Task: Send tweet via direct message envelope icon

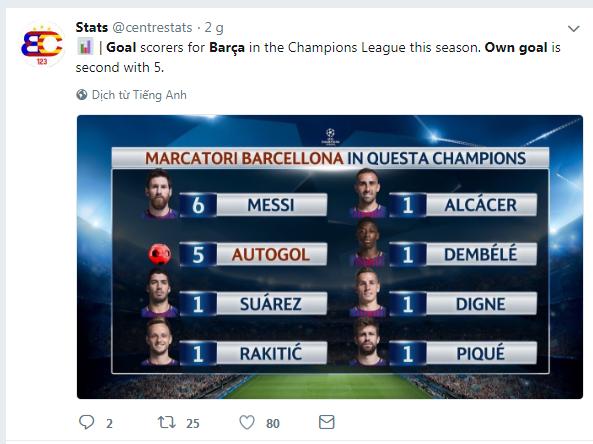Action: coord(327,422)
